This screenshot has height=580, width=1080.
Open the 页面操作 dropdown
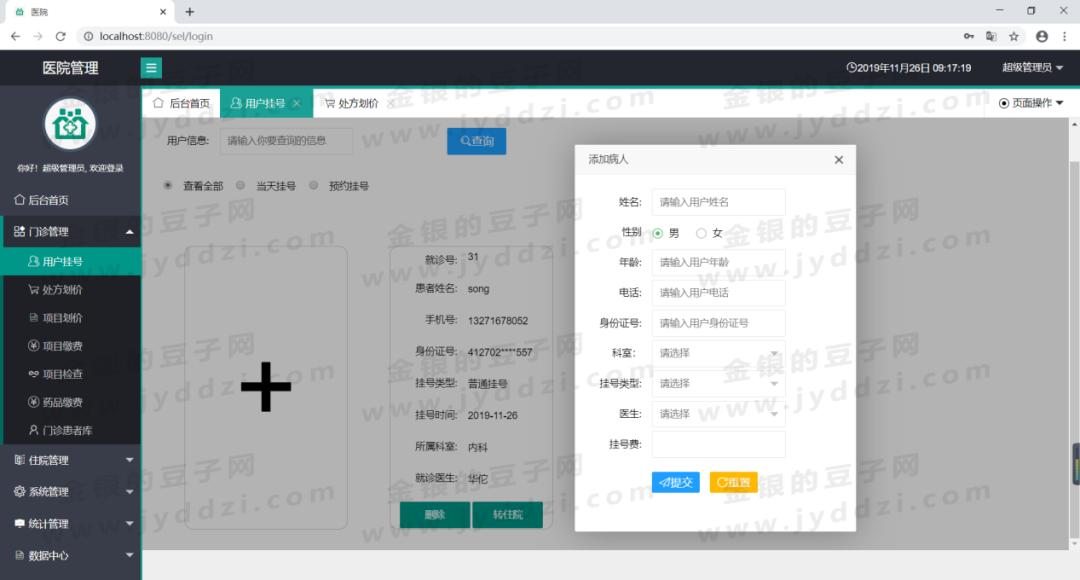[x=1031, y=103]
